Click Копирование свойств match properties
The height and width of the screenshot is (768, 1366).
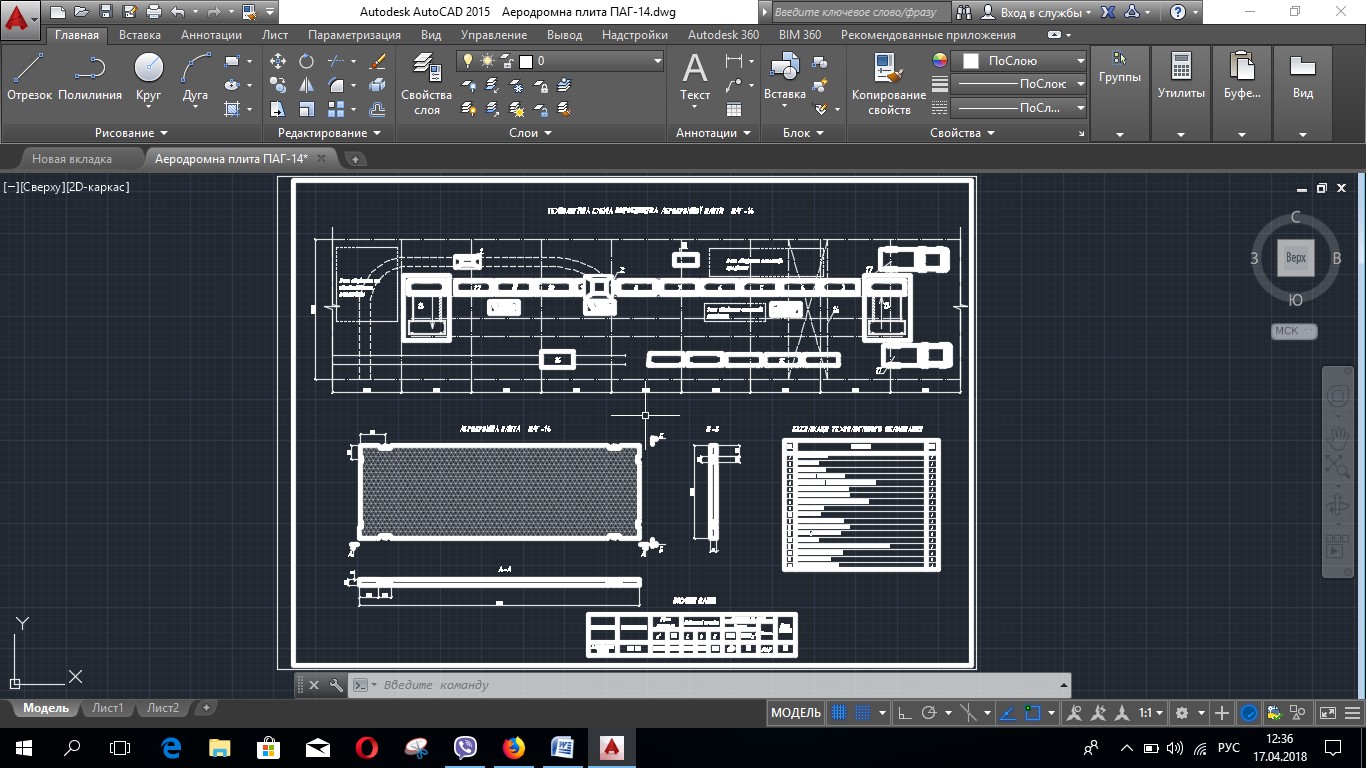[889, 84]
